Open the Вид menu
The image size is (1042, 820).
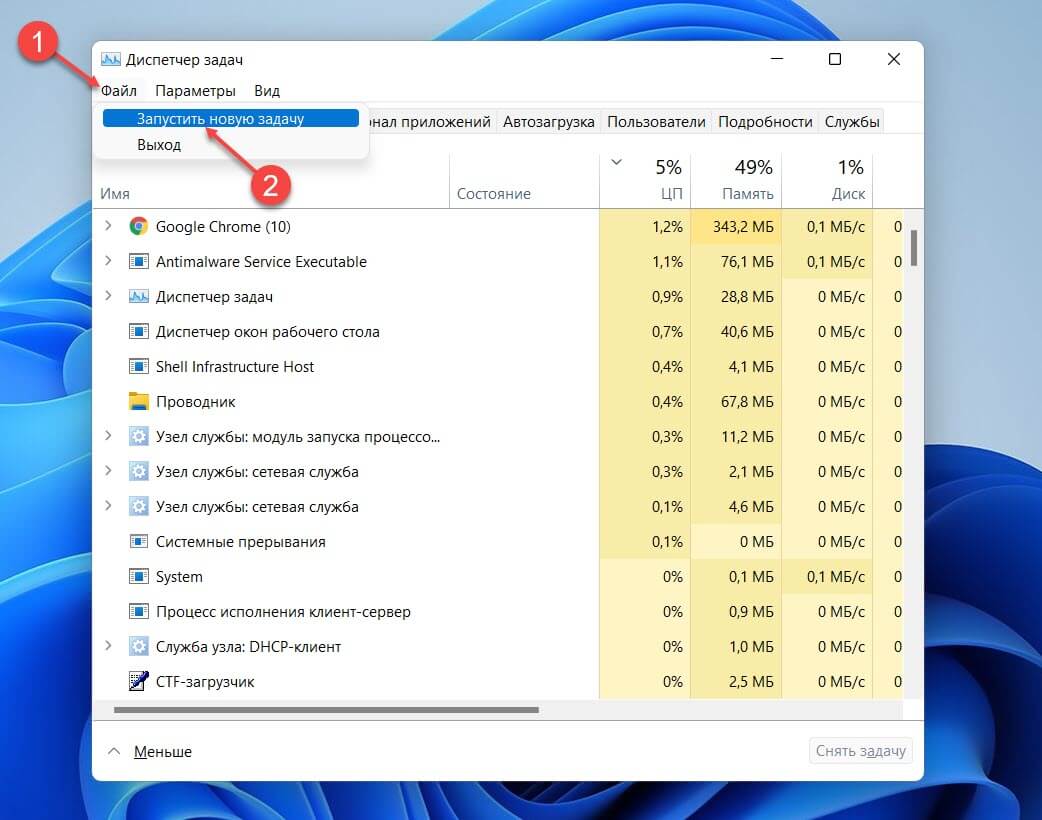[266, 90]
